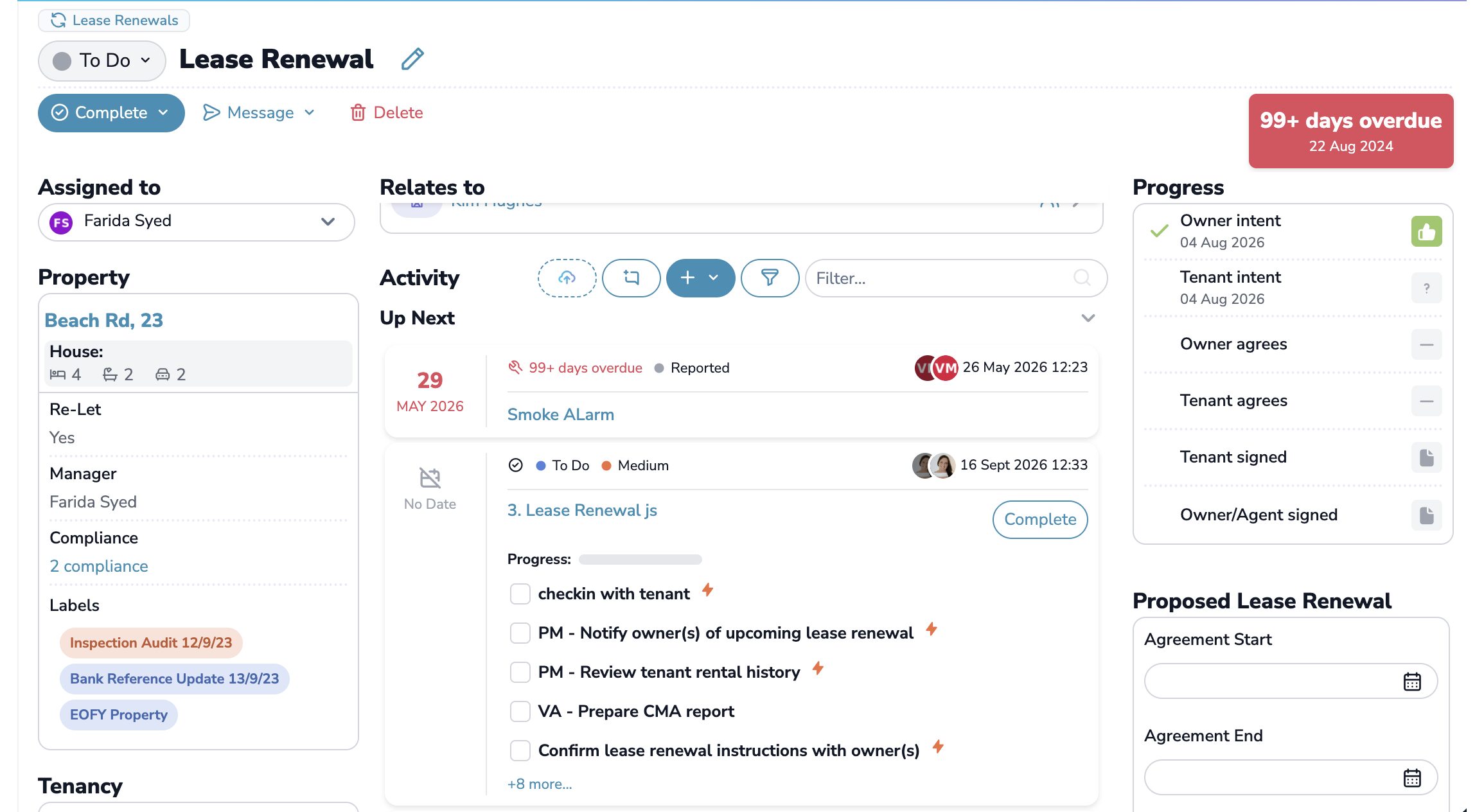Click the No Date calendar icon
The height and width of the screenshot is (812, 1484).
click(x=430, y=478)
